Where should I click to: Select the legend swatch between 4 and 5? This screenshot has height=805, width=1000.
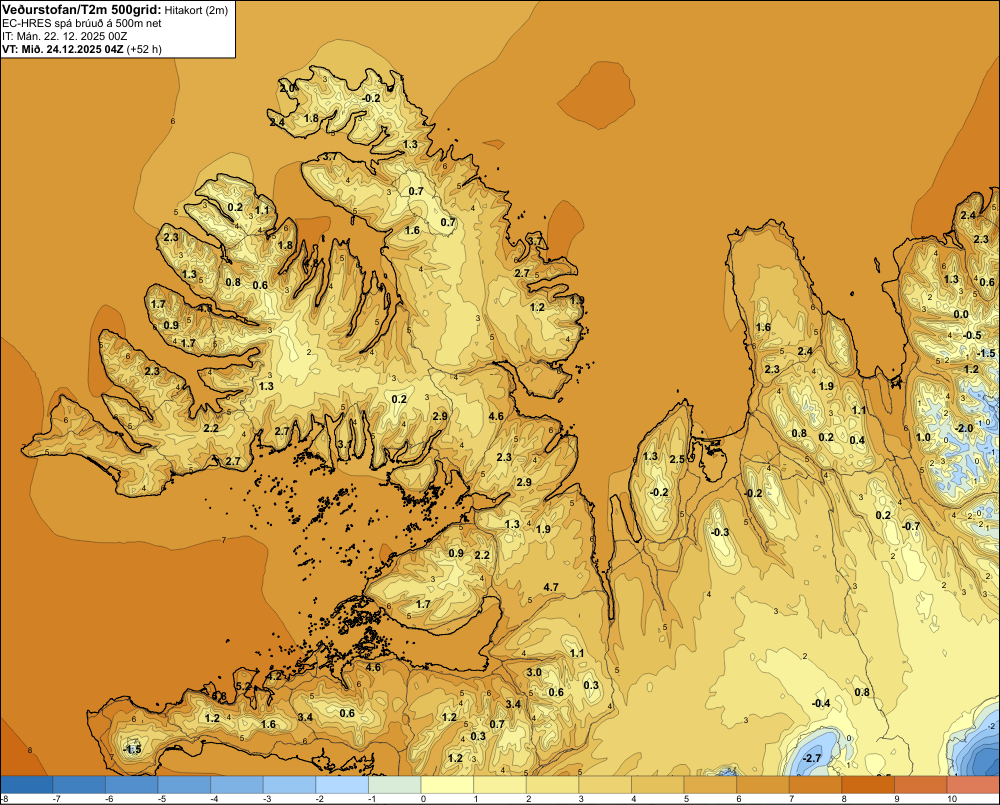(658, 785)
